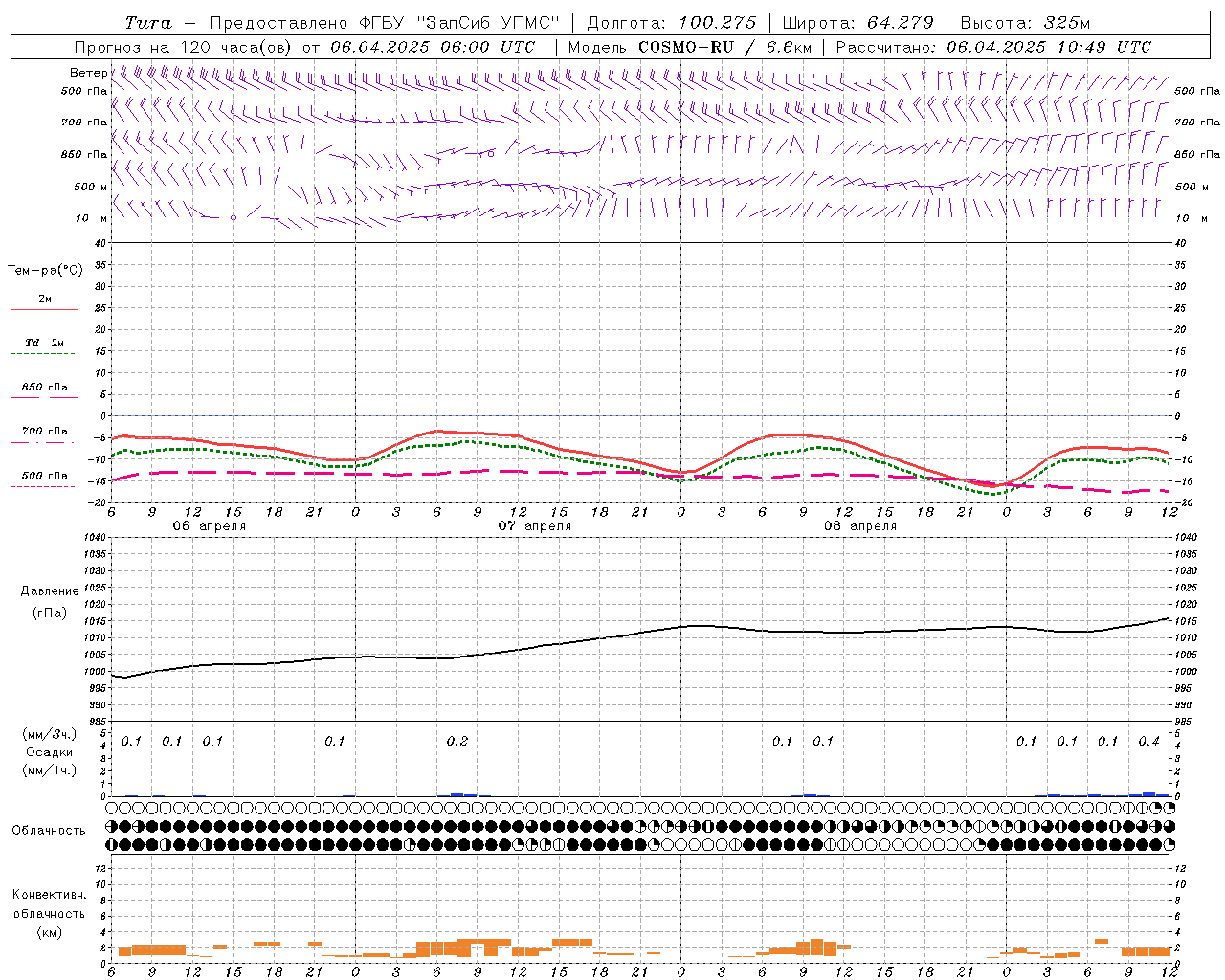This screenshot has width=1225, height=980.
Task: Click the '700 гПа' temperature legend label
Action: pos(45,431)
